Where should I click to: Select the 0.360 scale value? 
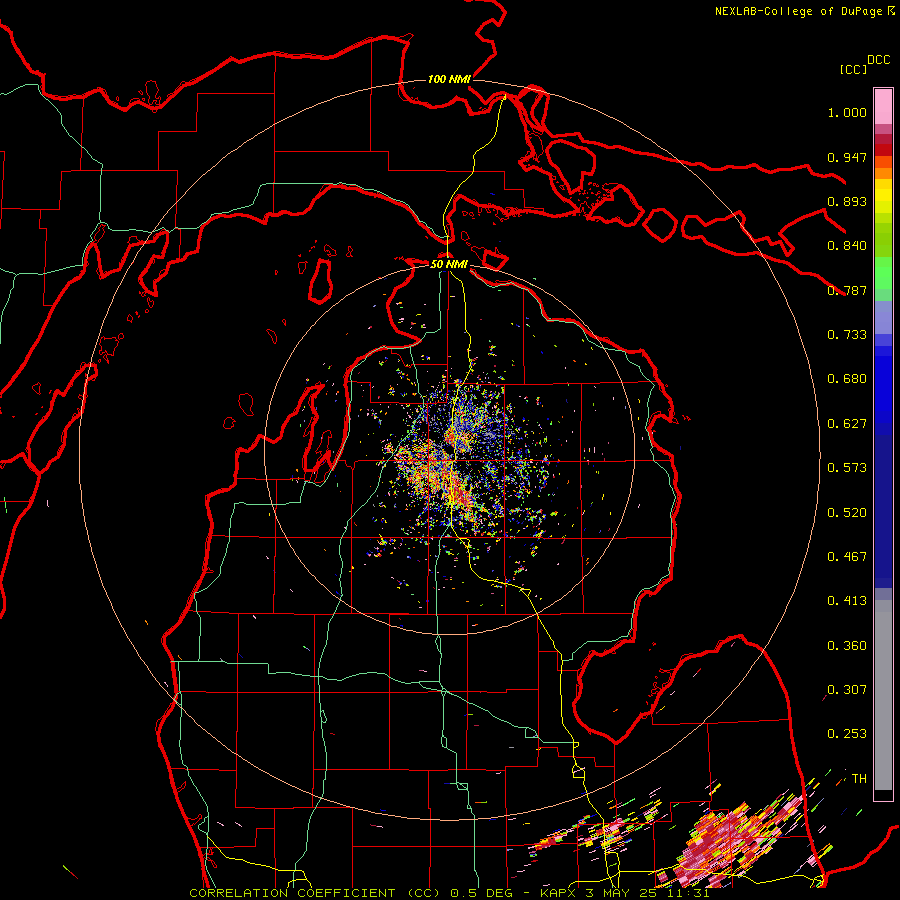pyautogui.click(x=847, y=646)
